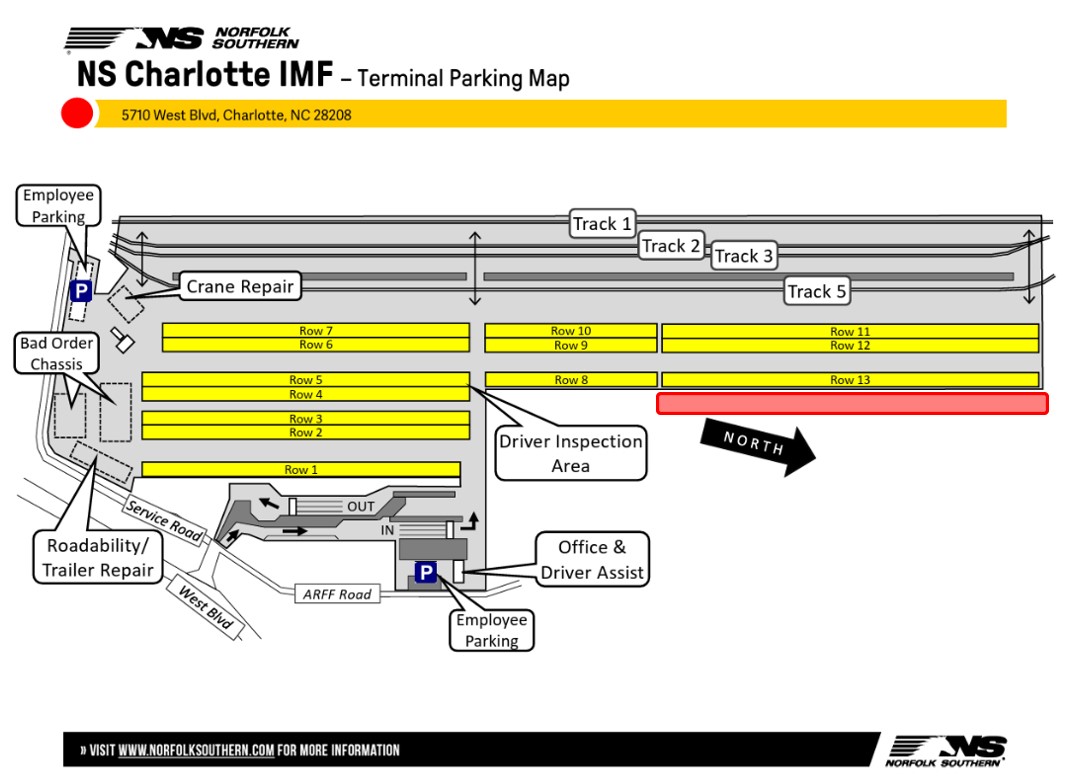The image size is (1073, 781).
Task: Click the Bad Order Chassis callout
Action: 57,354
